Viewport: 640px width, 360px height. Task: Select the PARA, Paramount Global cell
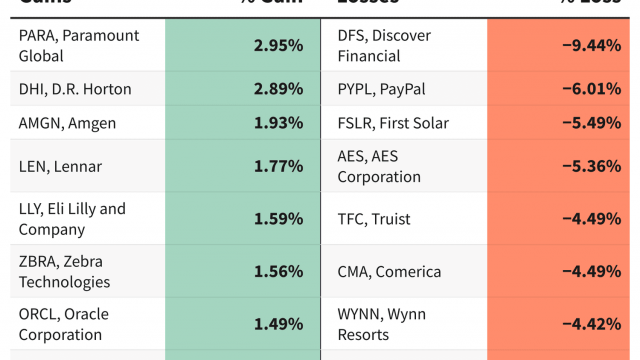88,45
